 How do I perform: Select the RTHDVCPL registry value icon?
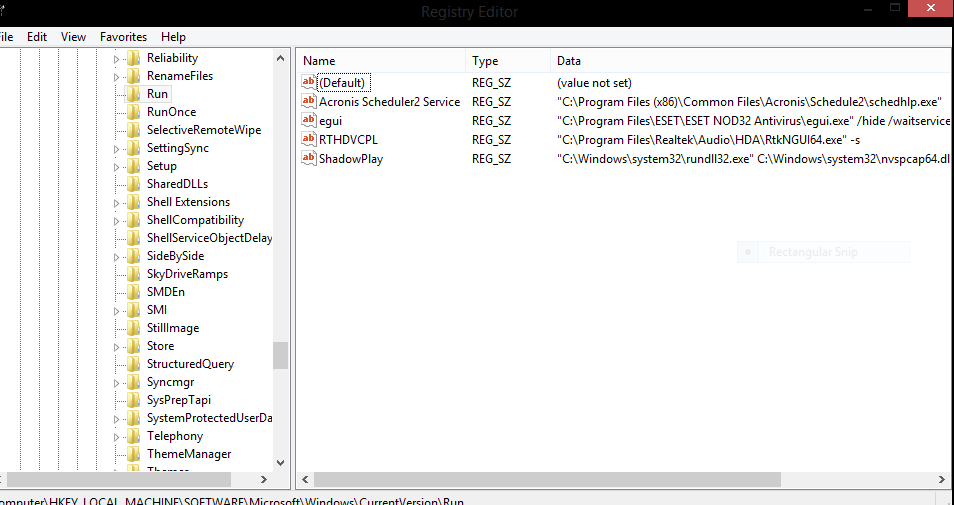point(309,139)
